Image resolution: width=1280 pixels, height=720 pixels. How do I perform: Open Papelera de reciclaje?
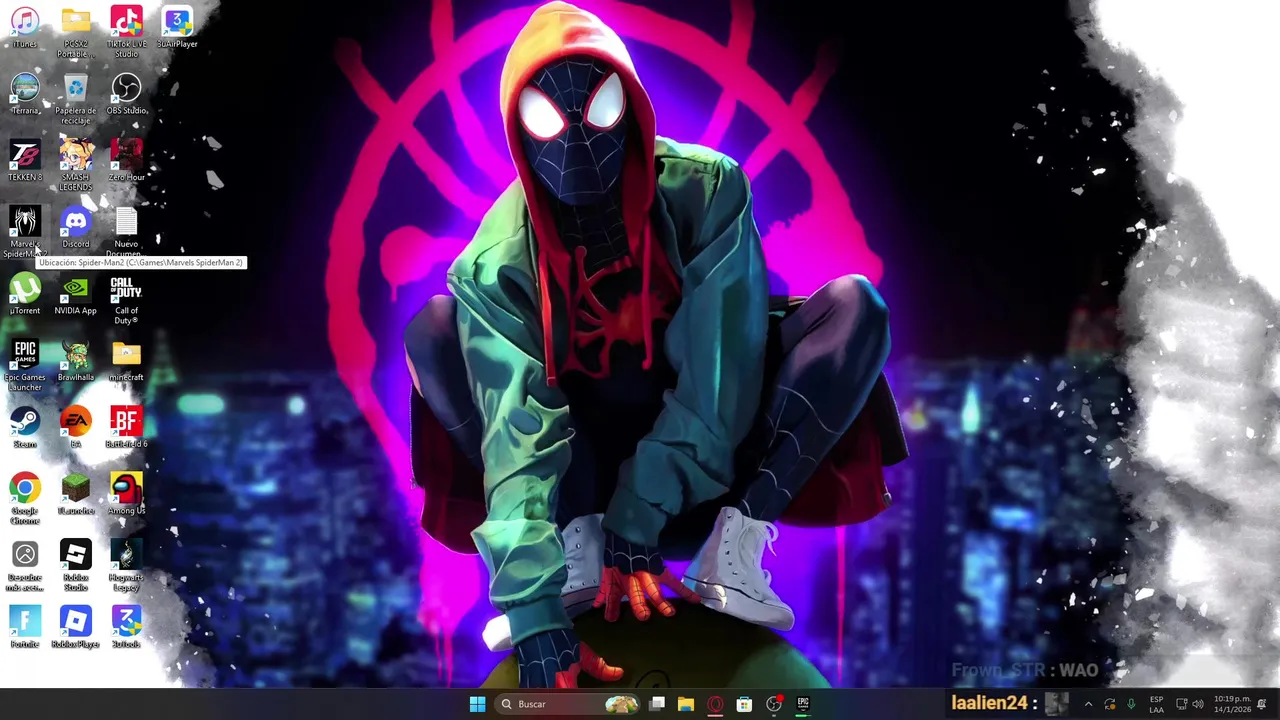pyautogui.click(x=75, y=99)
